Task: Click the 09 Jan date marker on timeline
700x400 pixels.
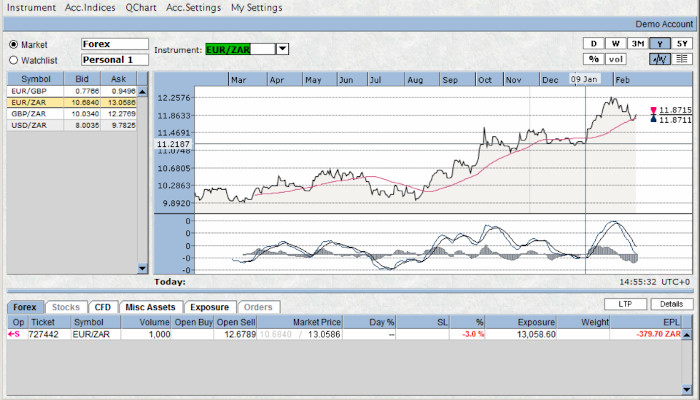Action: 584,79
